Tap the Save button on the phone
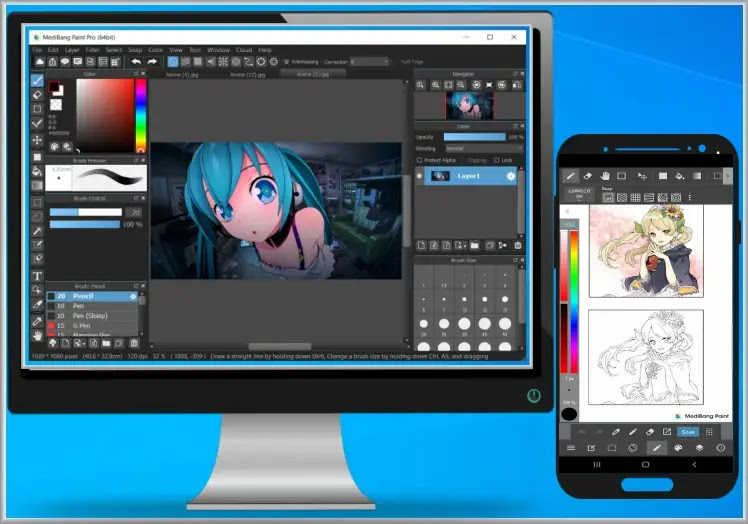 click(x=688, y=432)
